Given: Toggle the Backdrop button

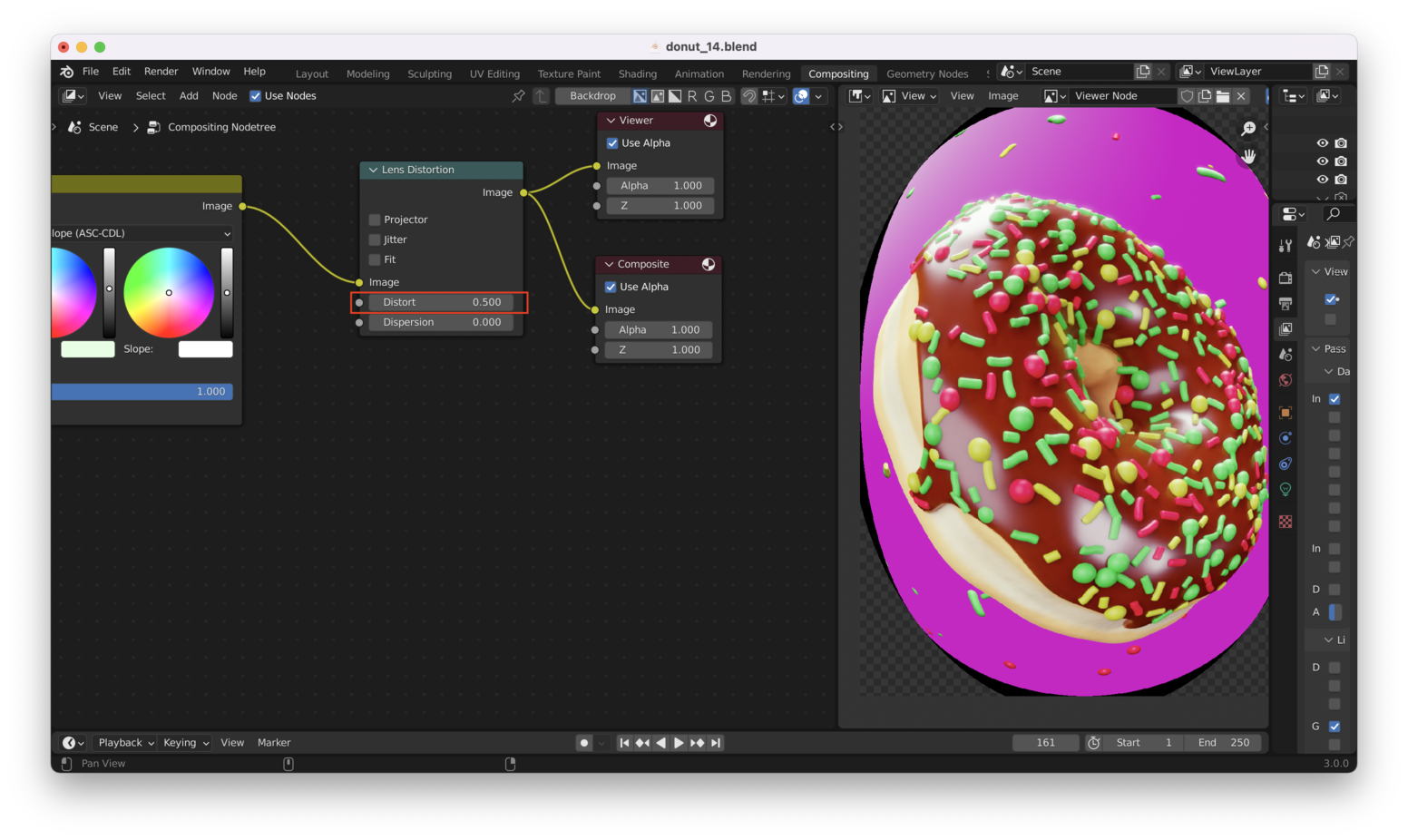Looking at the screenshot, I should pyautogui.click(x=592, y=96).
